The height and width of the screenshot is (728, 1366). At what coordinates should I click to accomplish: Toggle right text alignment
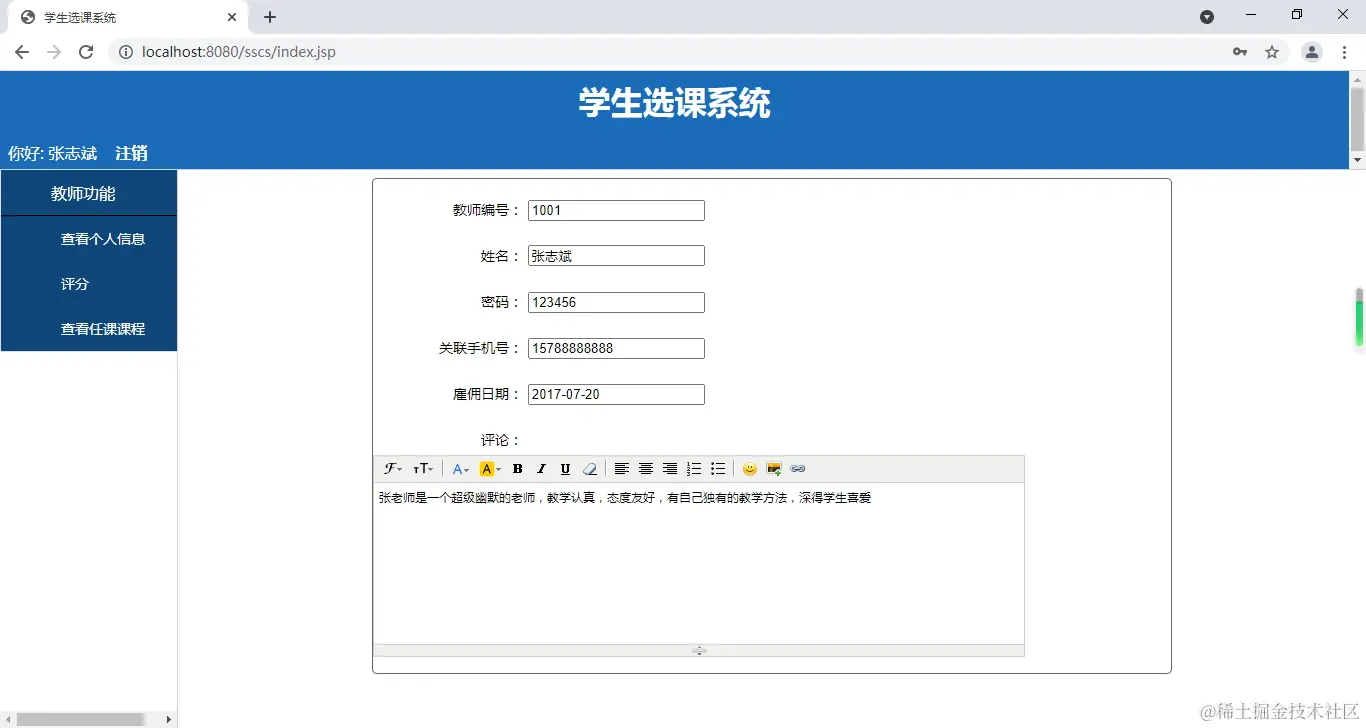669,468
